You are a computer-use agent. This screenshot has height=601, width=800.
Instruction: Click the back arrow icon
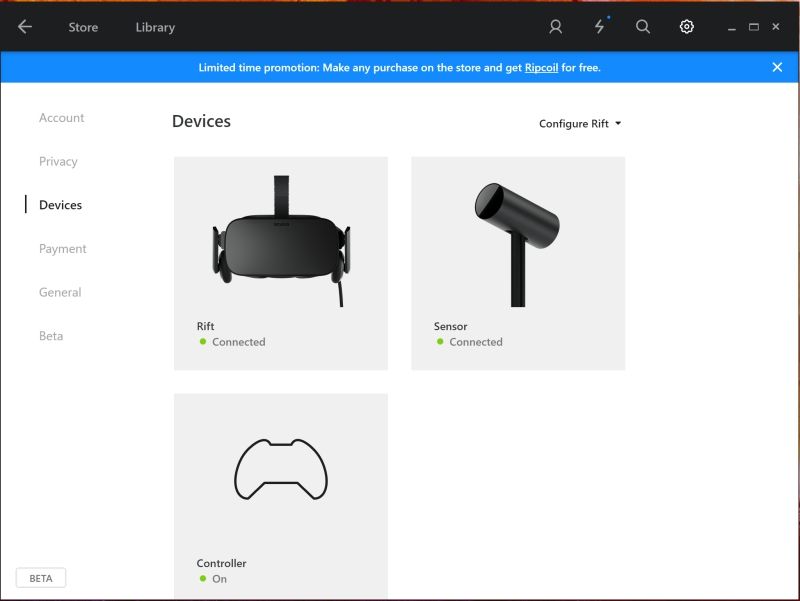[x=25, y=27]
